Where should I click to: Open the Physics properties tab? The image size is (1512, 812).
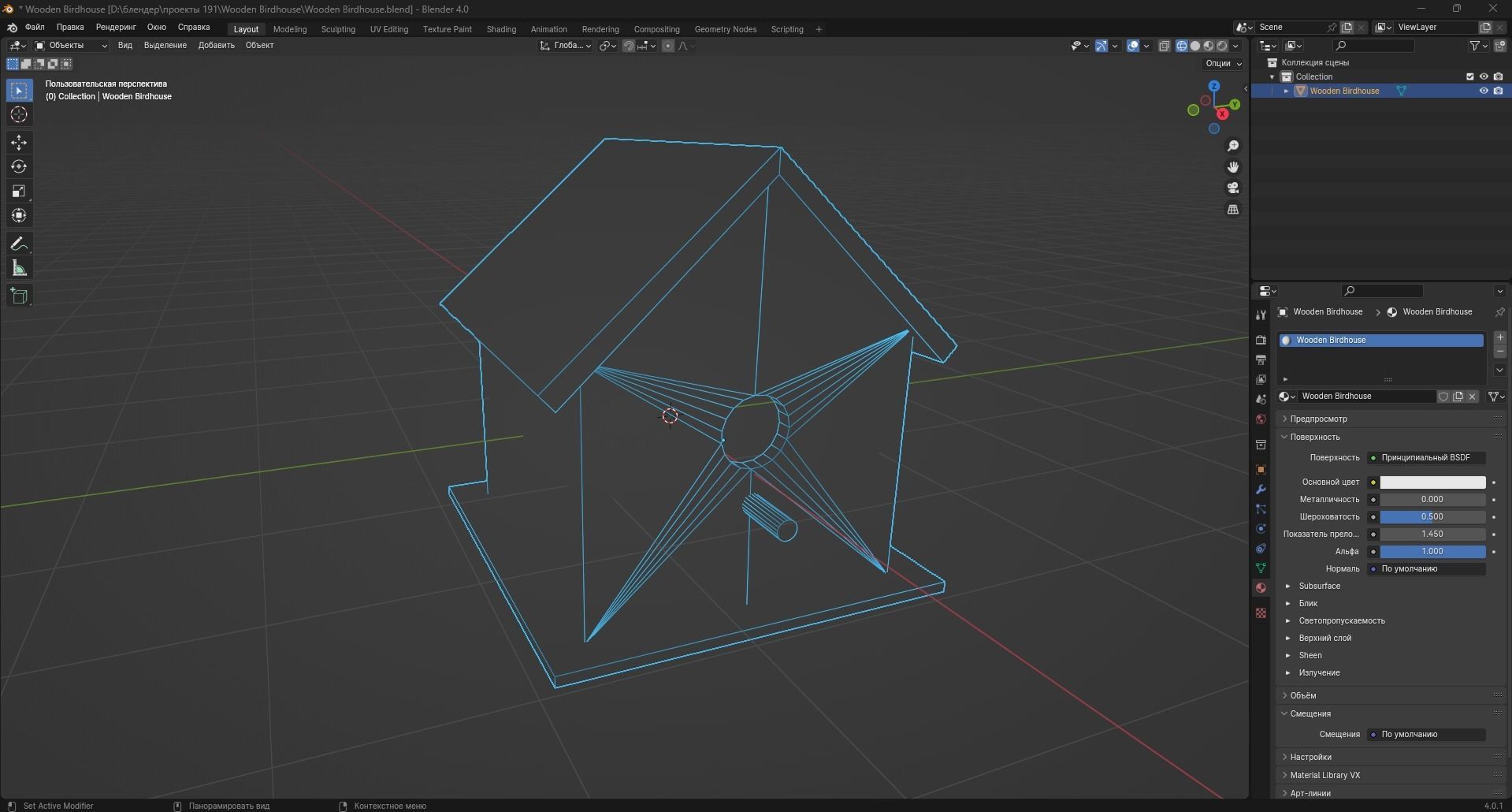[x=1261, y=528]
